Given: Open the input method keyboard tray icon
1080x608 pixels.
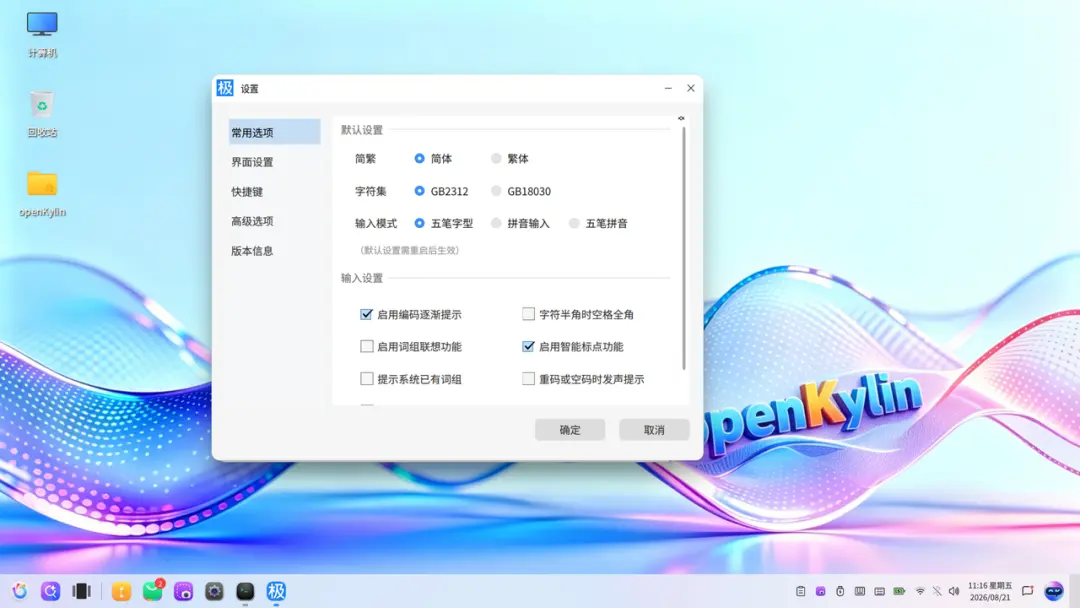Looking at the screenshot, I should pos(880,591).
